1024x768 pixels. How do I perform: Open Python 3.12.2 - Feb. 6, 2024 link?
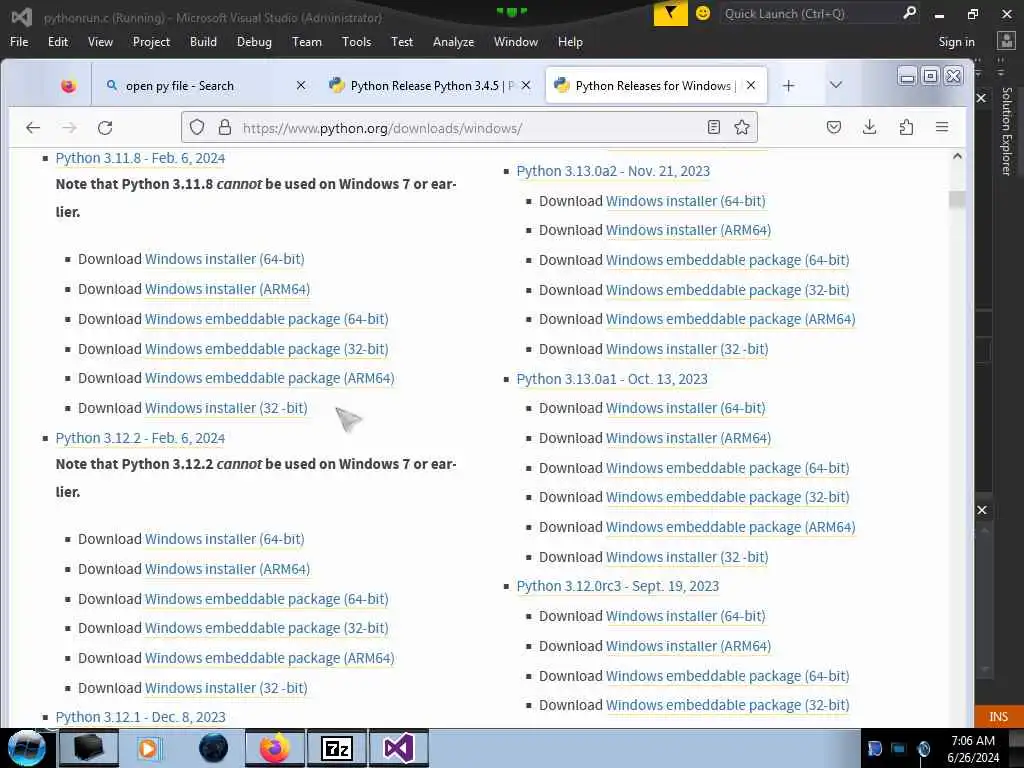click(140, 438)
